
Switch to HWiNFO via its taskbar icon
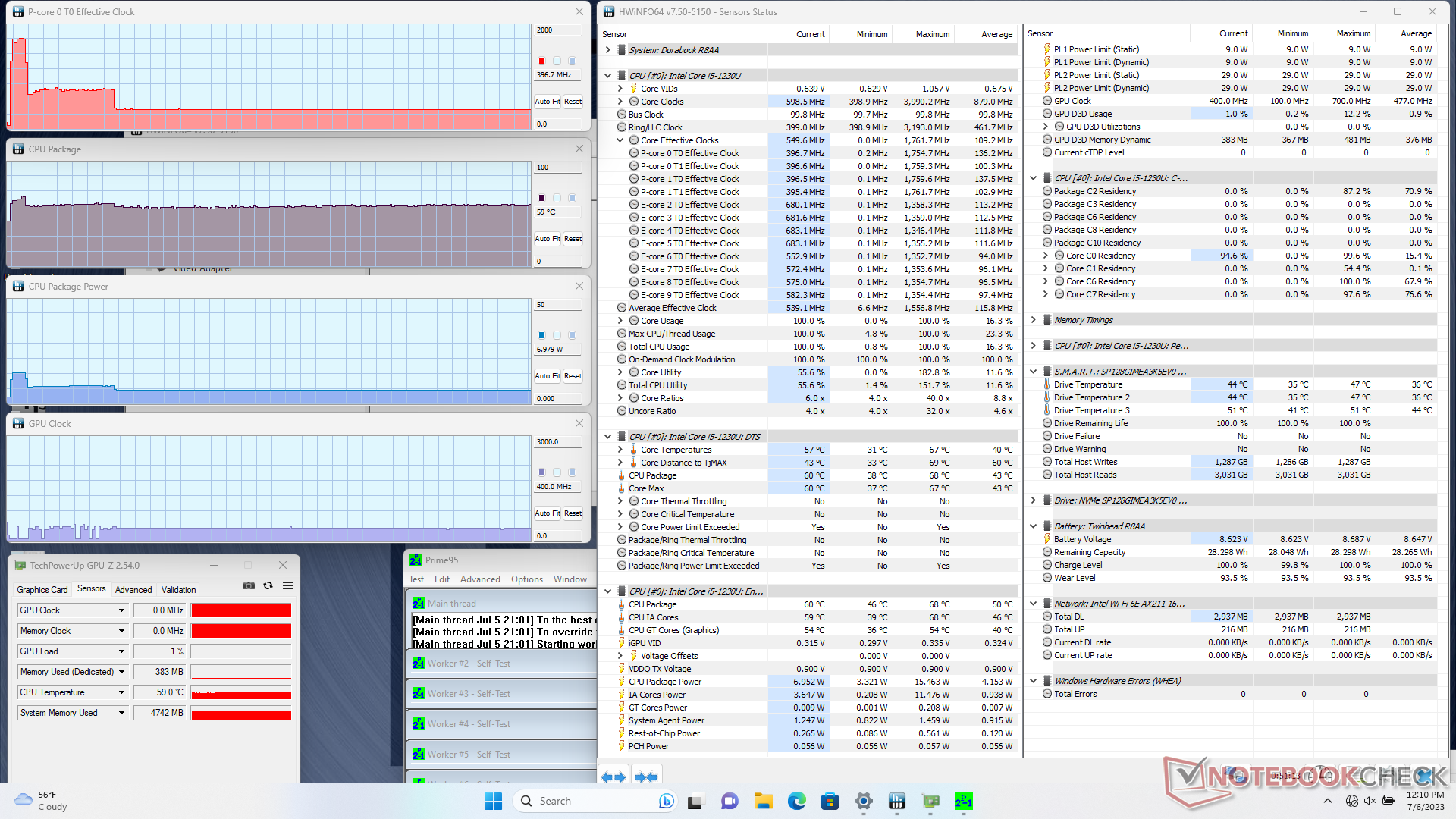pos(896,801)
